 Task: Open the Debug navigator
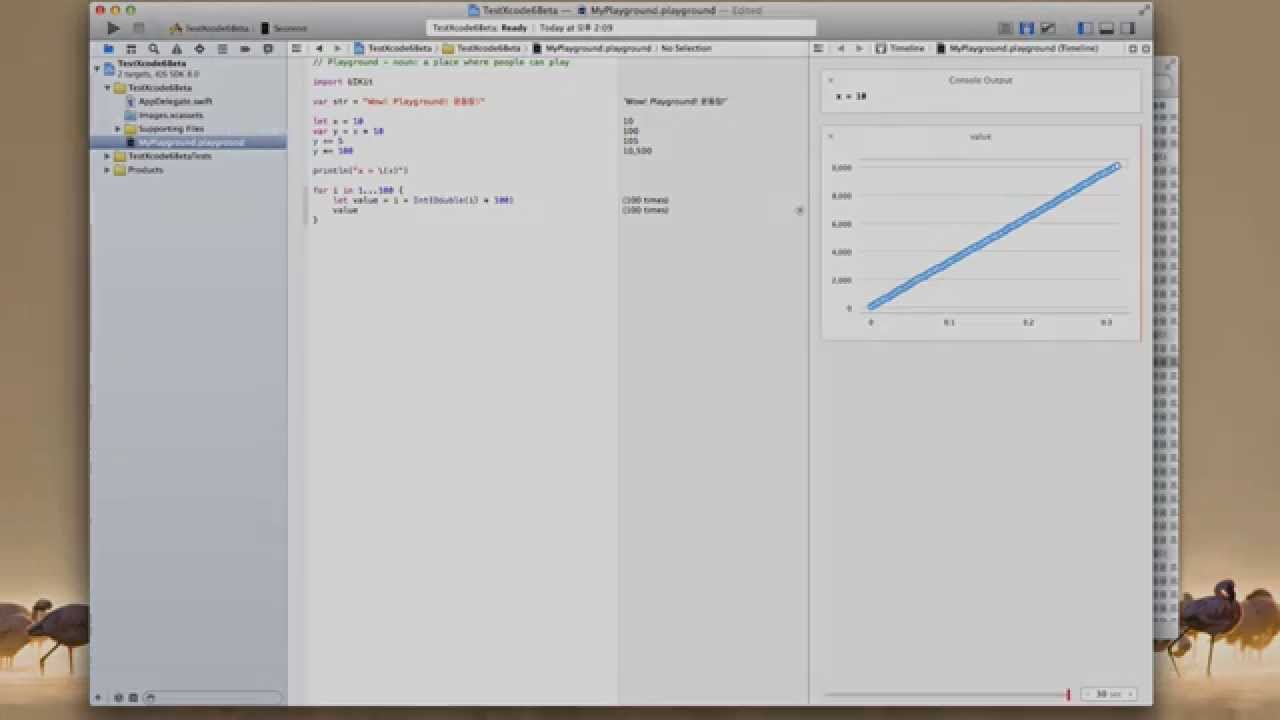[x=222, y=48]
